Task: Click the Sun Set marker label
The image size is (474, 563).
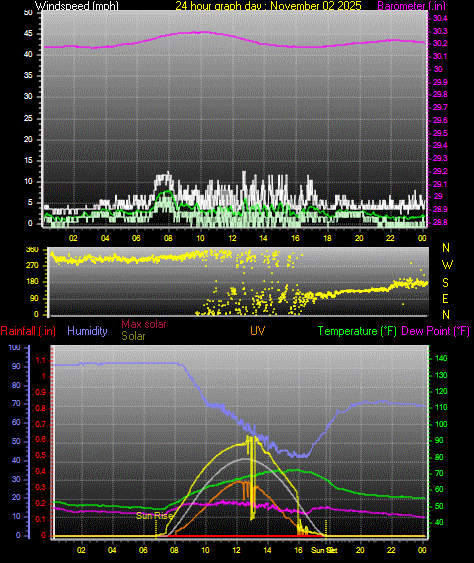Action: click(324, 550)
